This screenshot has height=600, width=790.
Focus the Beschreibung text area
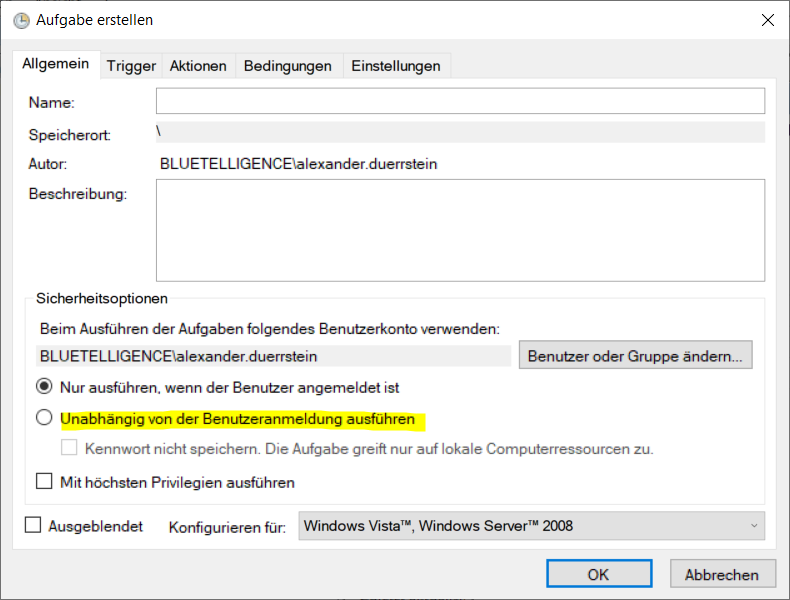tap(460, 231)
